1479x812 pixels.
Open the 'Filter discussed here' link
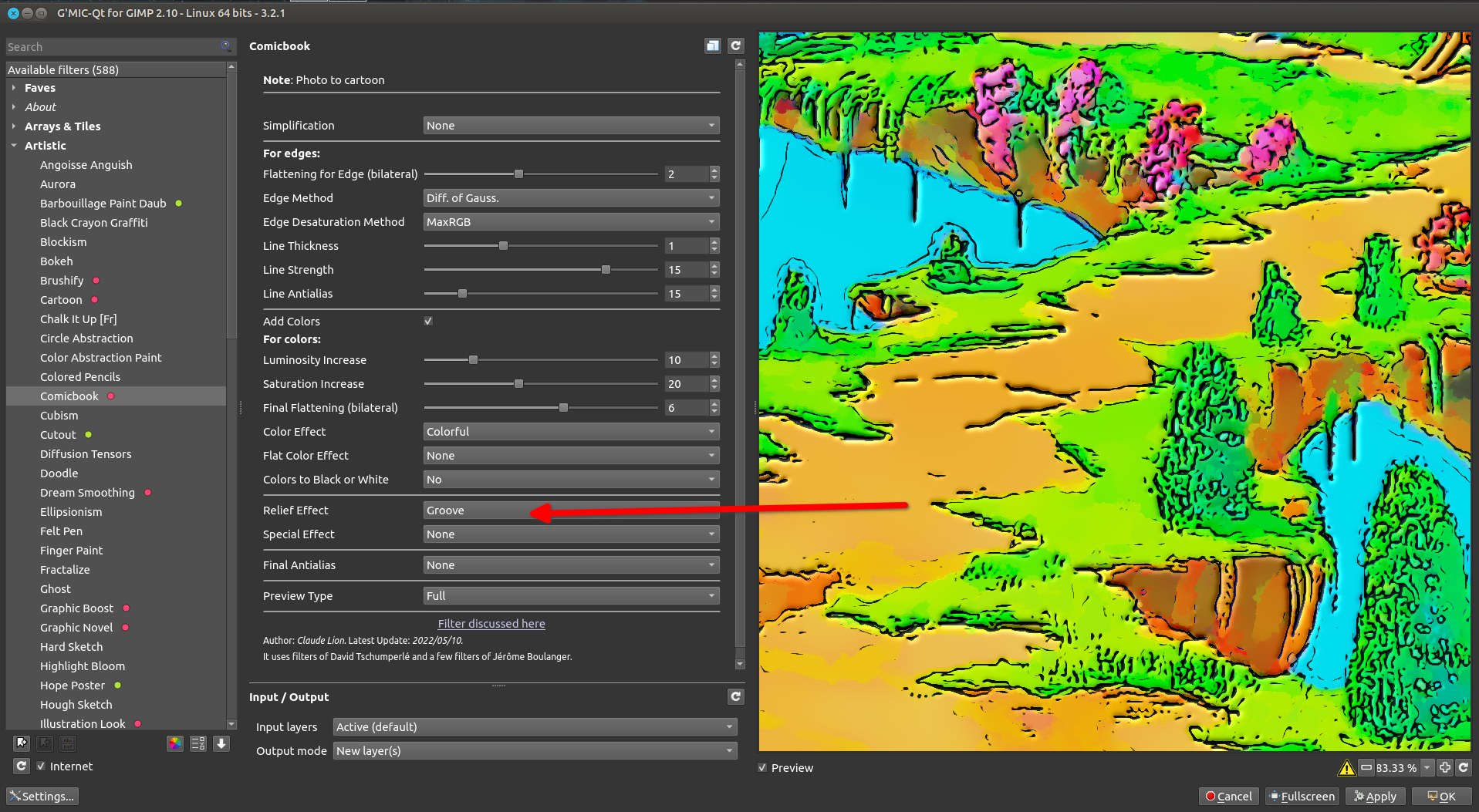tap(491, 624)
